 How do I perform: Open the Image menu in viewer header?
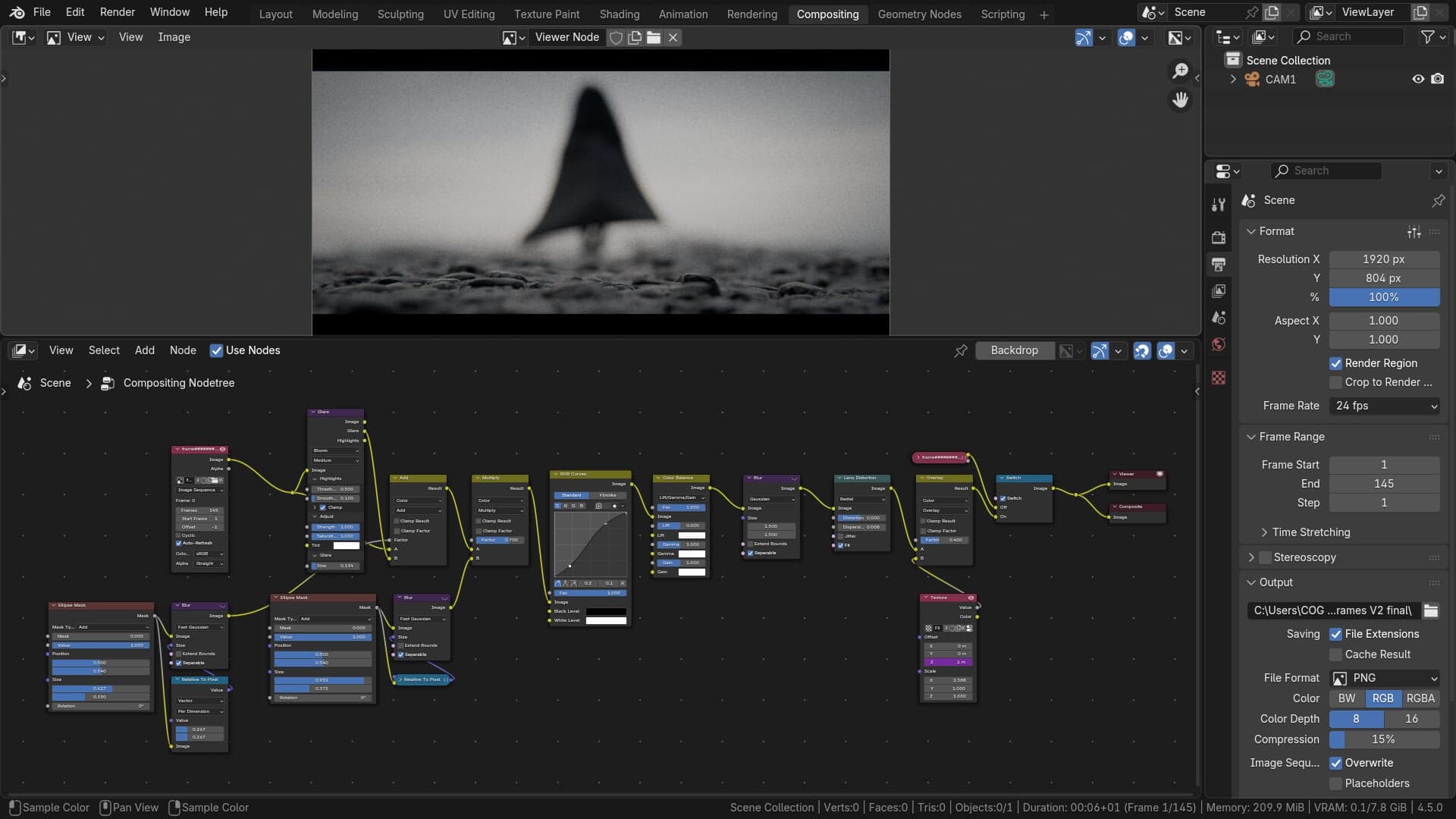[174, 37]
